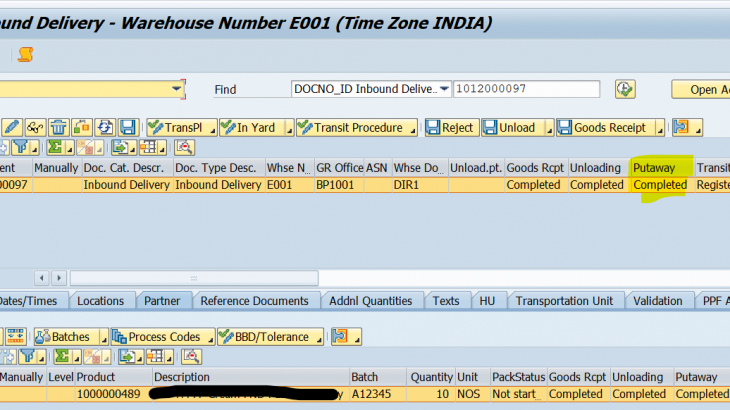Click the scroll-left arrow under header grid
This screenshot has height=410, width=730.
pos(42,278)
